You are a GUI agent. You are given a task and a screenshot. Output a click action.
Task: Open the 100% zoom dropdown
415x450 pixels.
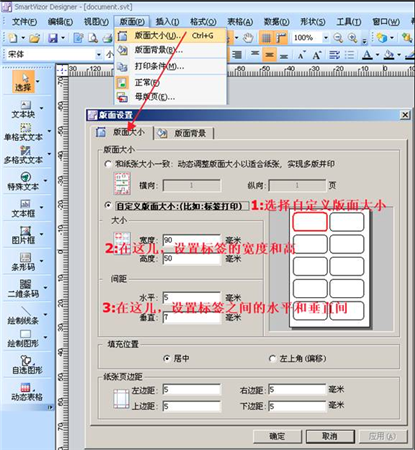[x=326, y=38]
